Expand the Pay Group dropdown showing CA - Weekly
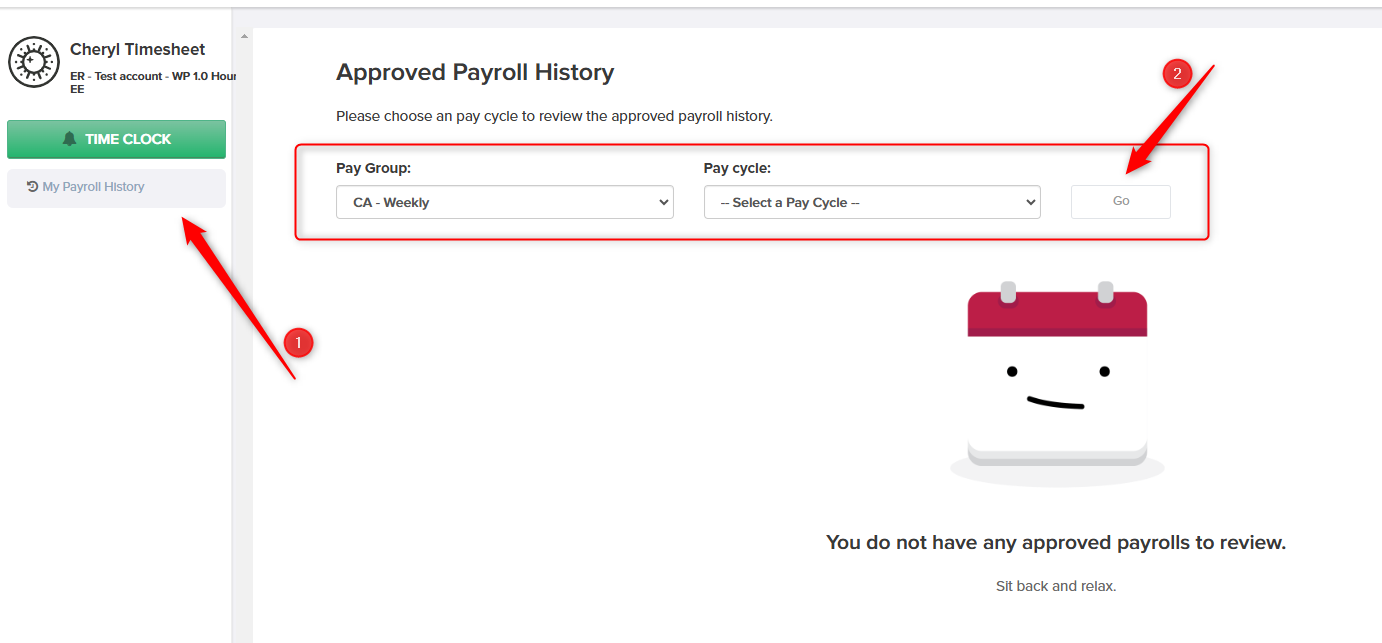1382x643 pixels. pyautogui.click(x=505, y=202)
